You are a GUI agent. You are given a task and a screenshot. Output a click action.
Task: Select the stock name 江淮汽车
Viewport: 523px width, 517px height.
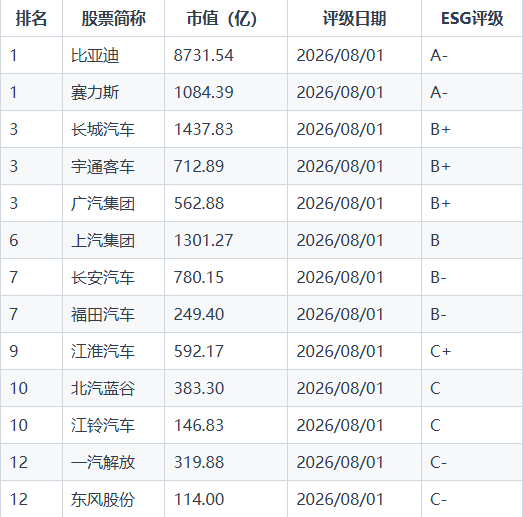point(103,352)
